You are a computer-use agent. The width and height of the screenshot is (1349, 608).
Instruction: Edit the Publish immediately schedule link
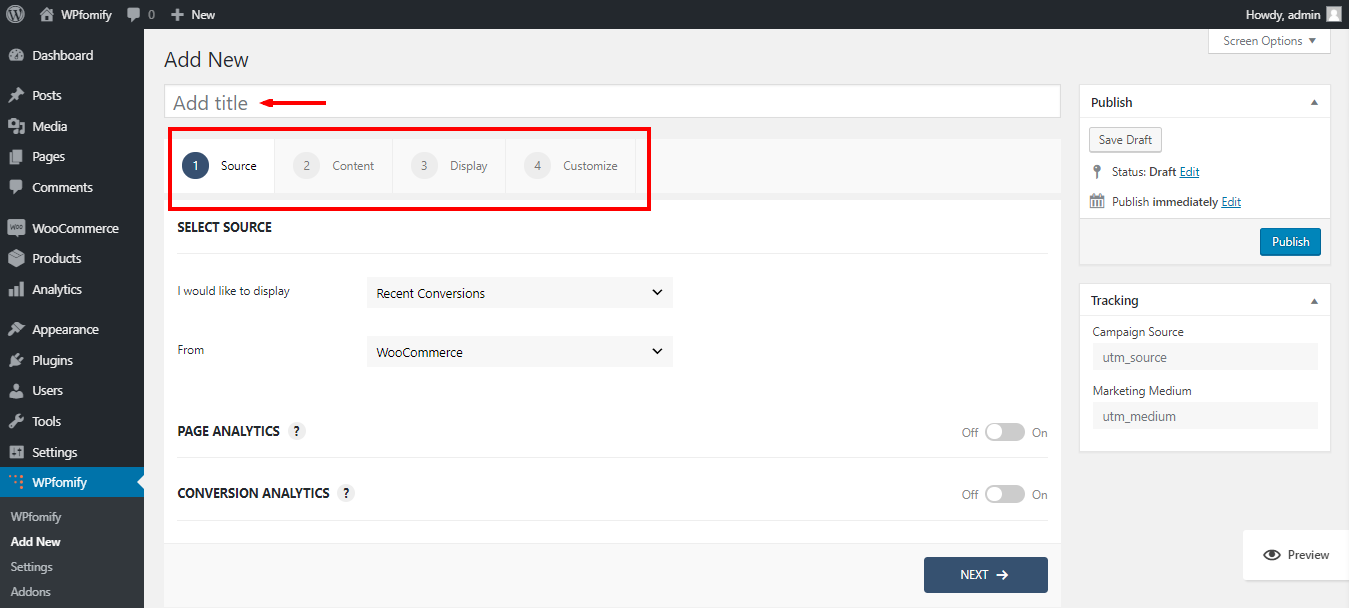[x=1231, y=202]
